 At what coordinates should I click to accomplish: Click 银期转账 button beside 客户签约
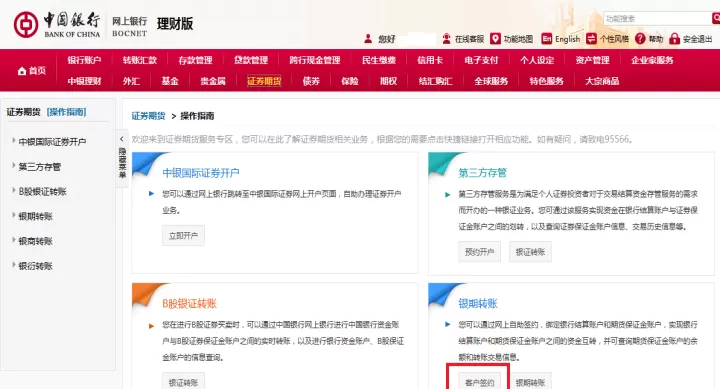click(530, 382)
